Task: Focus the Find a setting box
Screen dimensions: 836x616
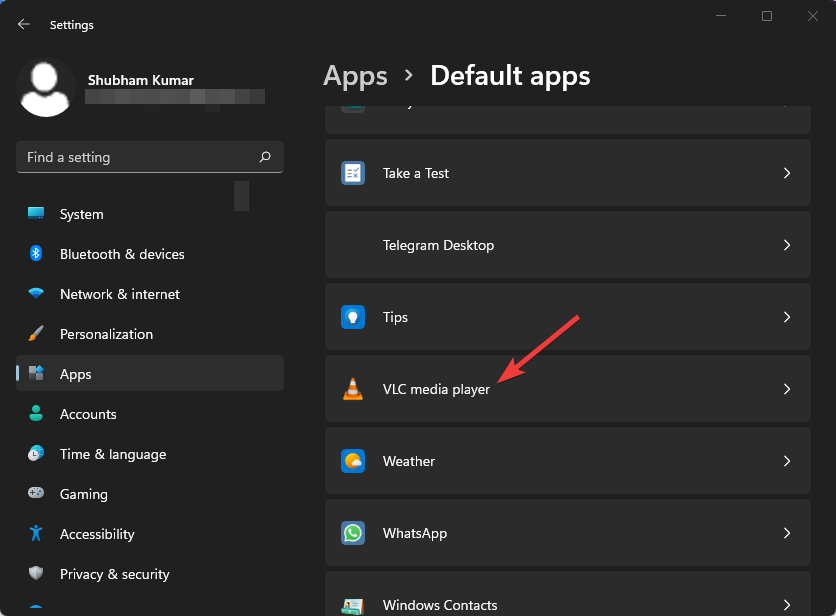Action: click(150, 157)
